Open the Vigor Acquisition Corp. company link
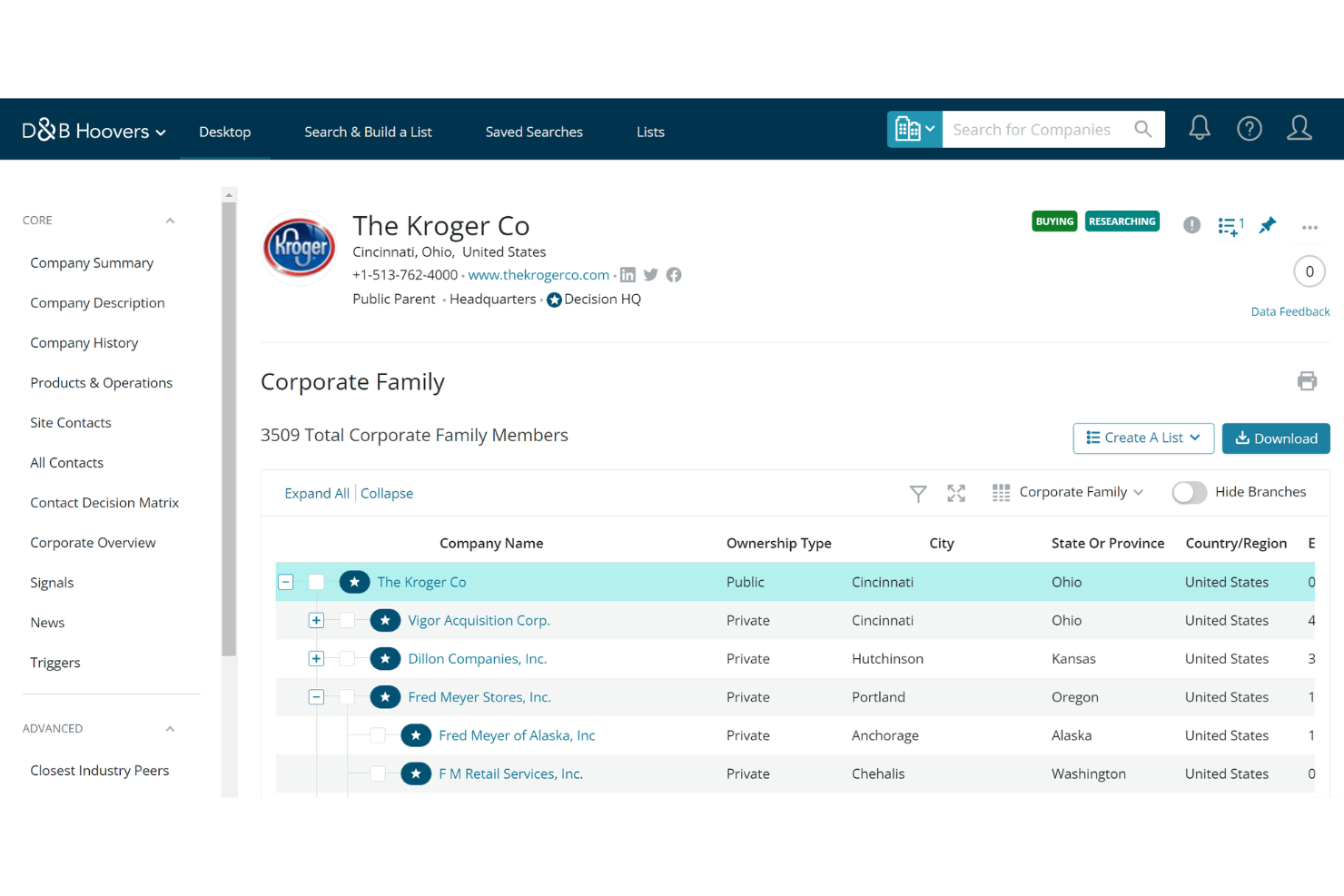Viewport: 1344px width, 896px height. [x=479, y=621]
